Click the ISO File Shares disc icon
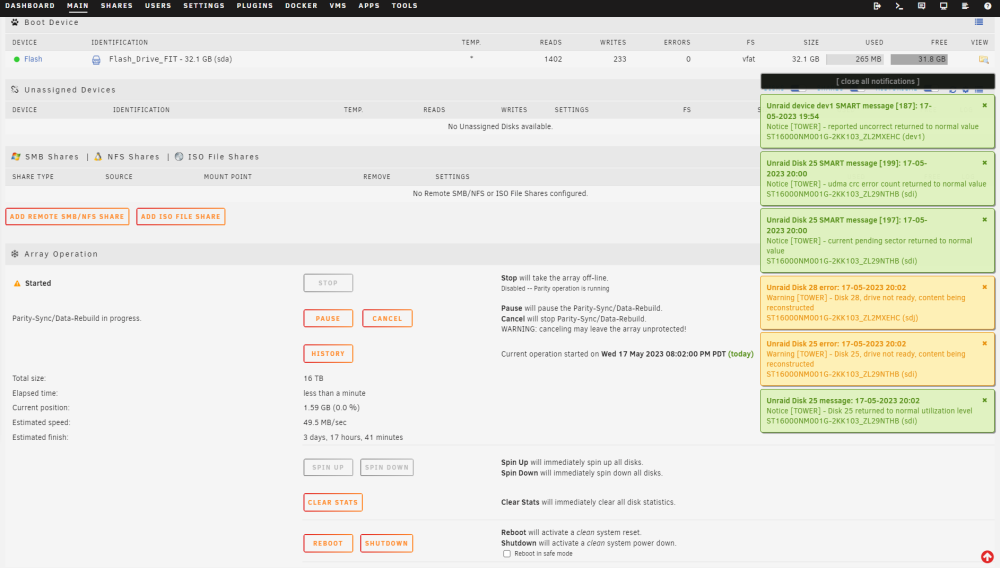Screen dimensions: 1000x568 (x=179, y=157)
